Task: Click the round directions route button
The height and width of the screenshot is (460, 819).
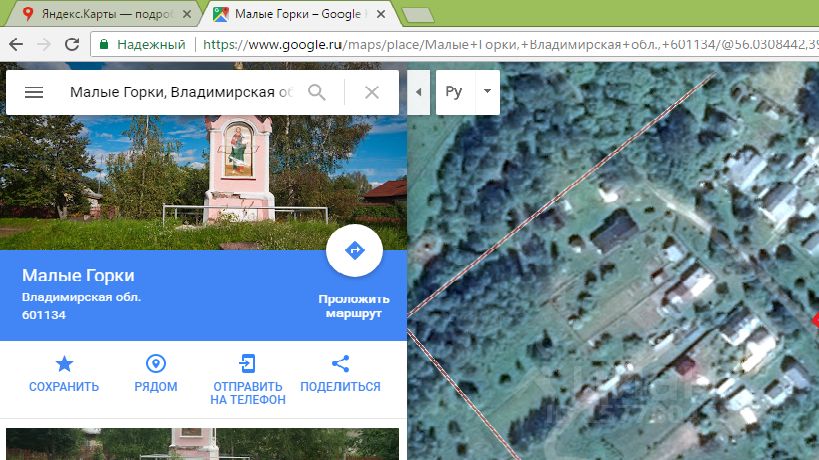Action: click(x=354, y=250)
